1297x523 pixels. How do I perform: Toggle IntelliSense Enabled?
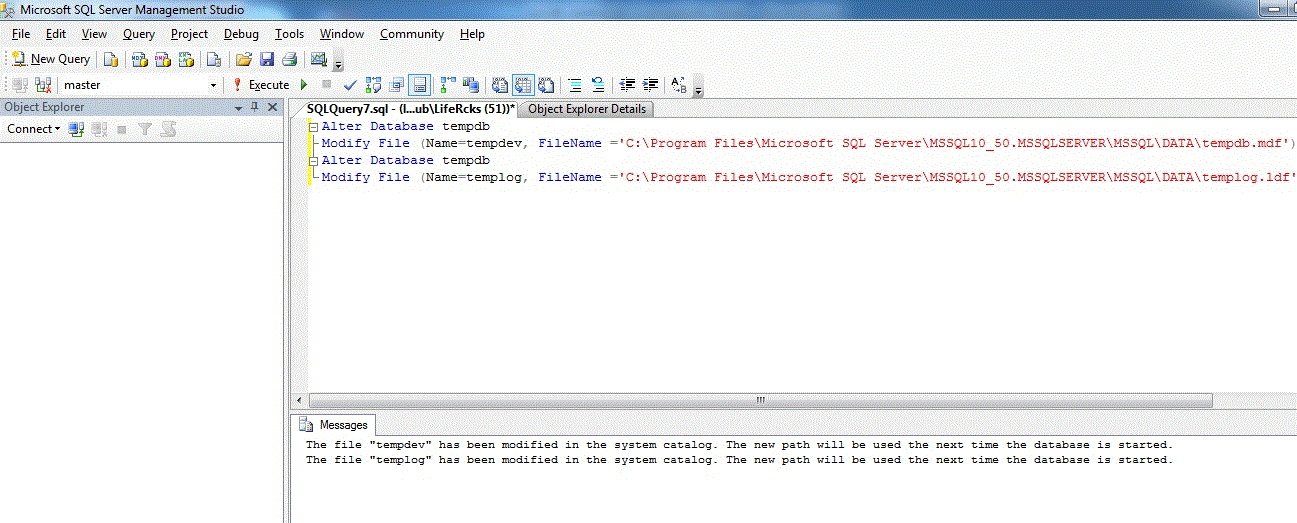(x=420, y=85)
